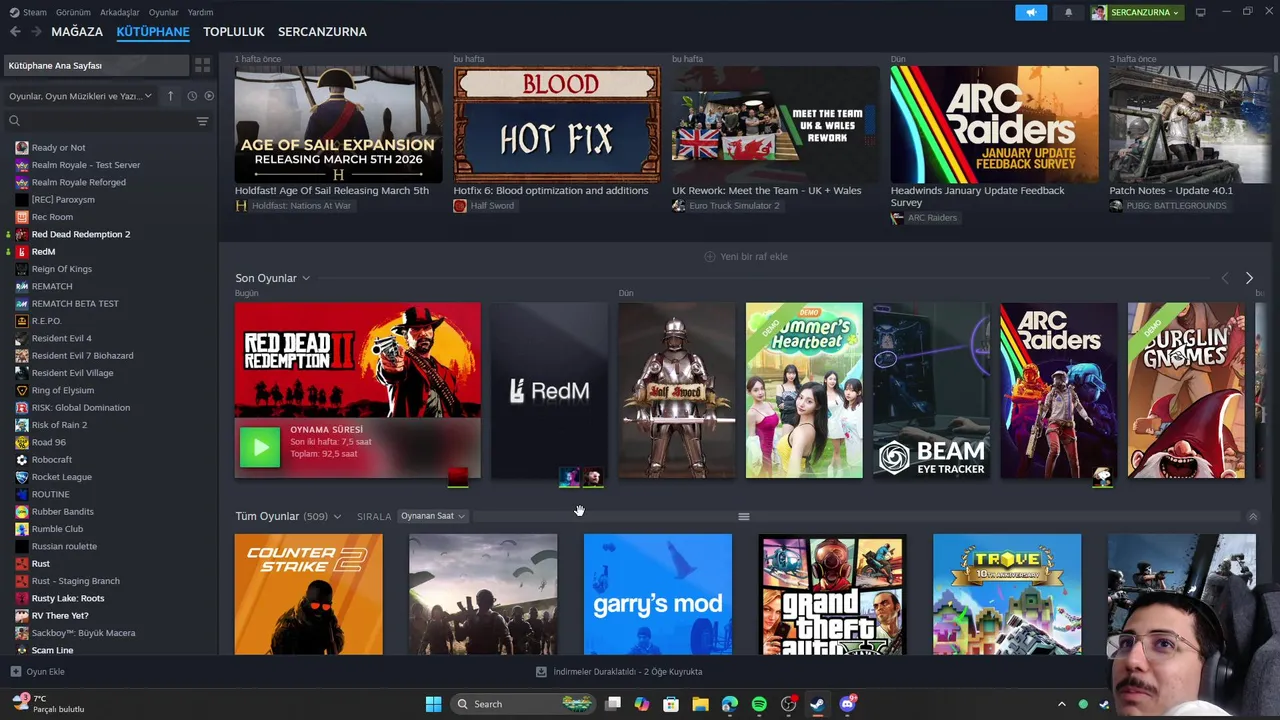The width and height of the screenshot is (1280, 720).
Task: Collapse the Tüm Oyunlar shelf chevron
Action: click(1252, 516)
